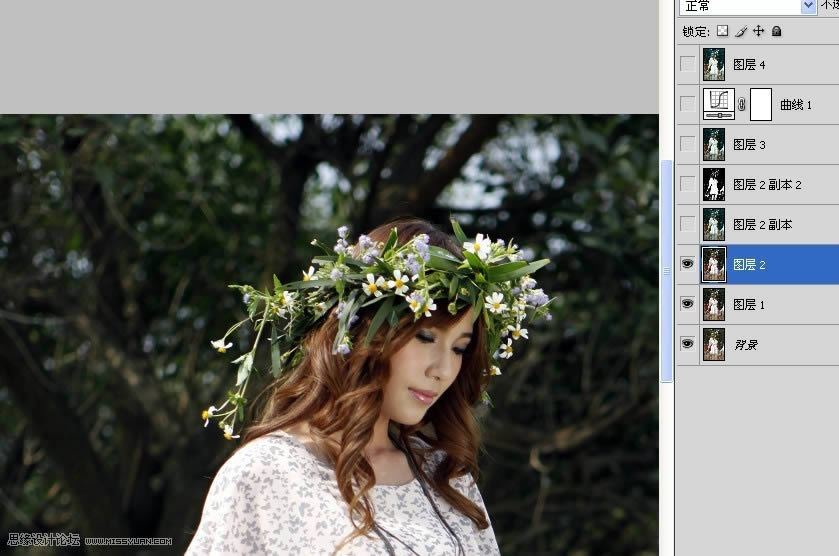Screen dimensions: 839x556
Task: Click the lock all padlock icon
Action: [776, 31]
